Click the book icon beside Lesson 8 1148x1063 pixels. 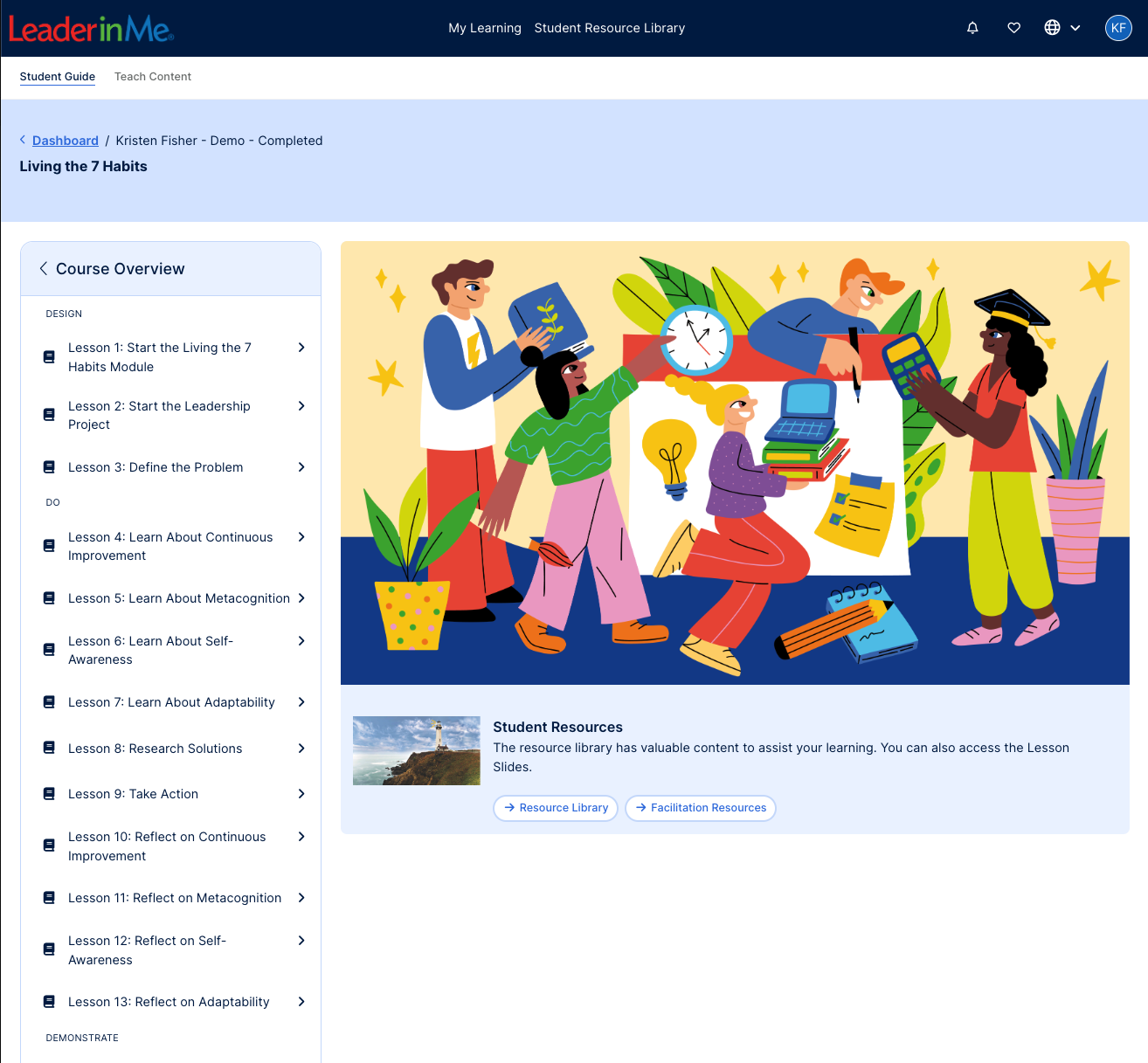(49, 749)
